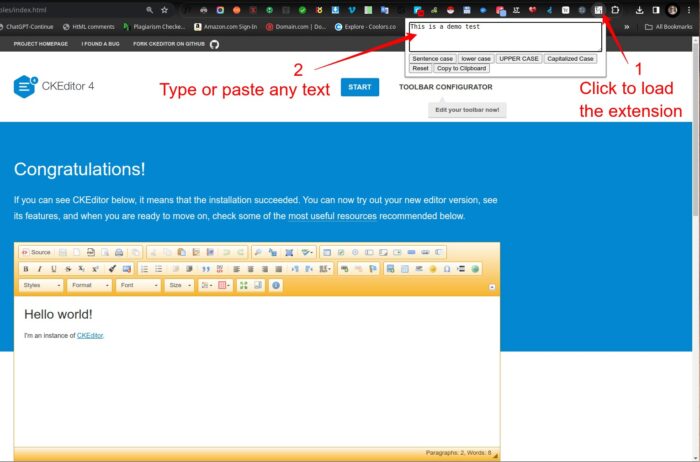This screenshot has width=700, height=462.
Task: Click Copy to Clipboard button
Action: [461, 68]
